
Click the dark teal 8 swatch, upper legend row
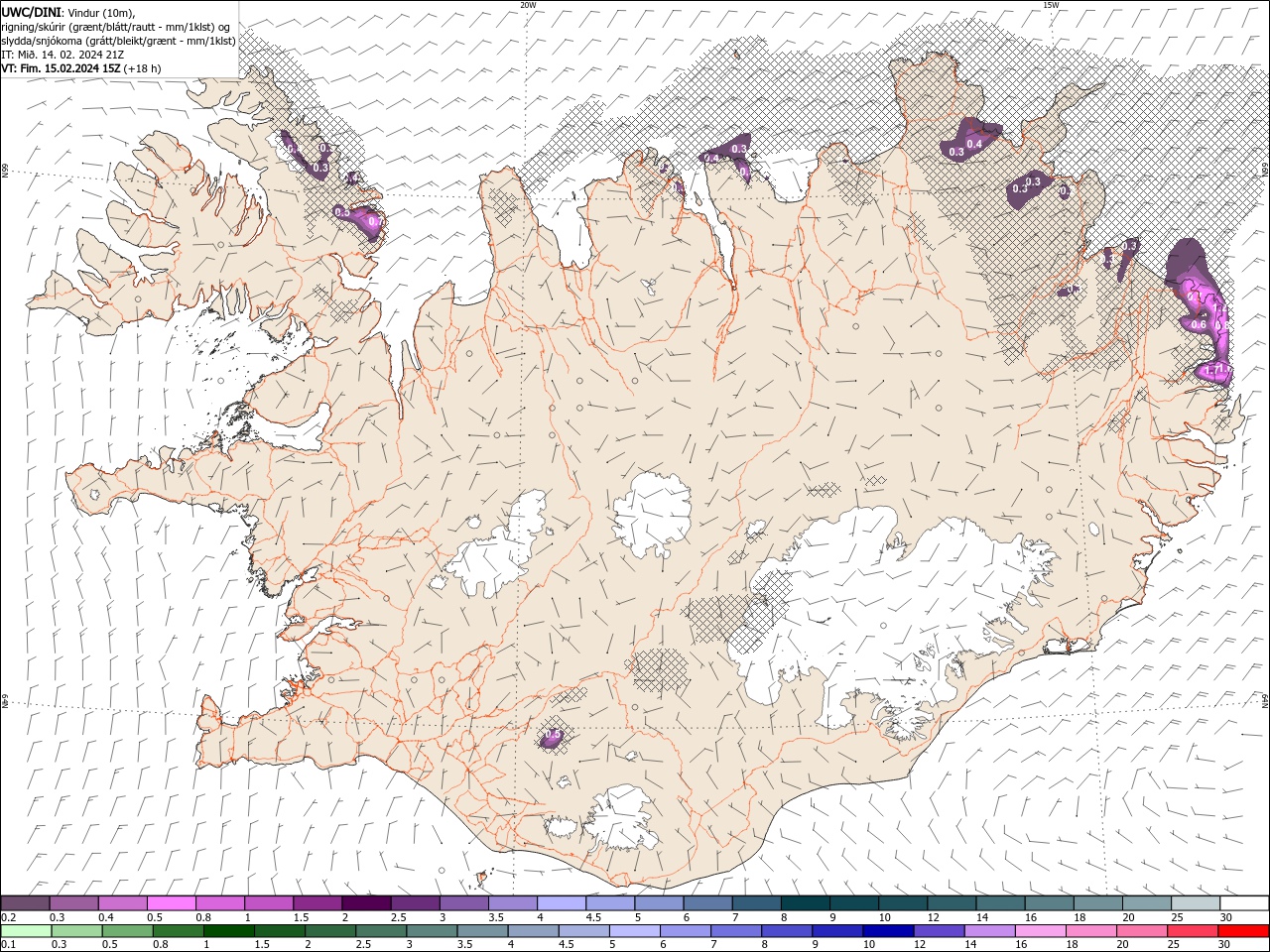click(x=805, y=903)
